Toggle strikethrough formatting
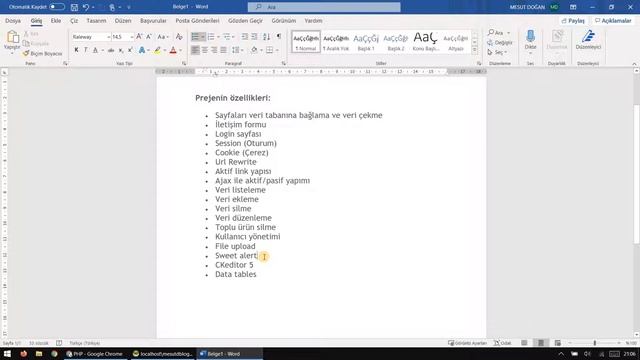Image resolution: width=640 pixels, height=360 pixels. point(111,50)
